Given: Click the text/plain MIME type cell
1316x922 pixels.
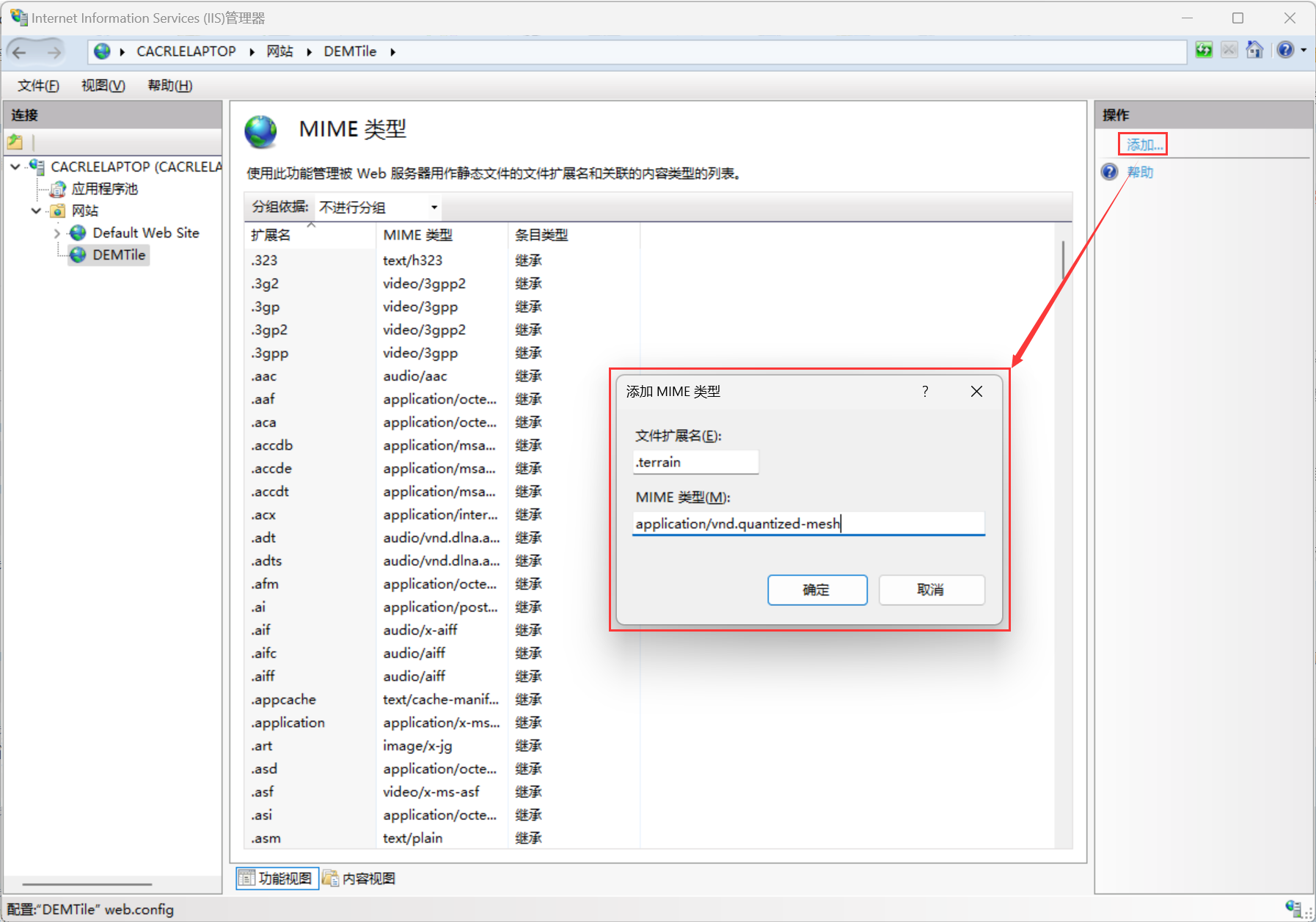Looking at the screenshot, I should coord(412,838).
